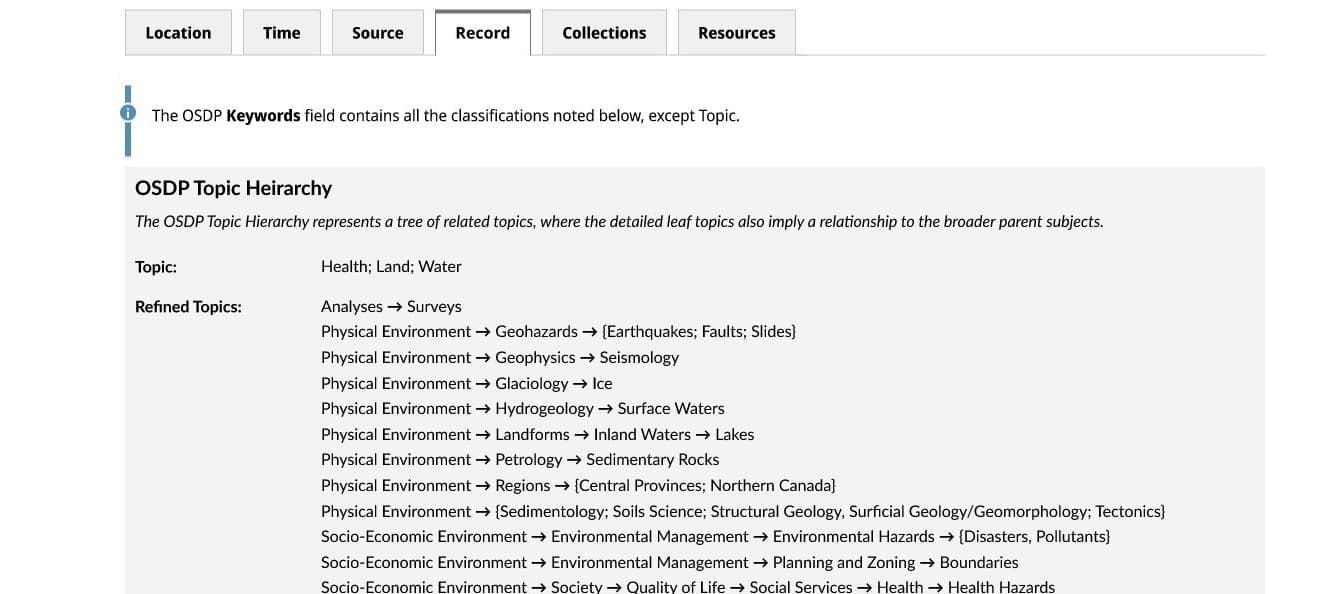Click Landforms → Inland Waters → Lakes row
The width and height of the screenshot is (1320, 594).
pos(538,435)
